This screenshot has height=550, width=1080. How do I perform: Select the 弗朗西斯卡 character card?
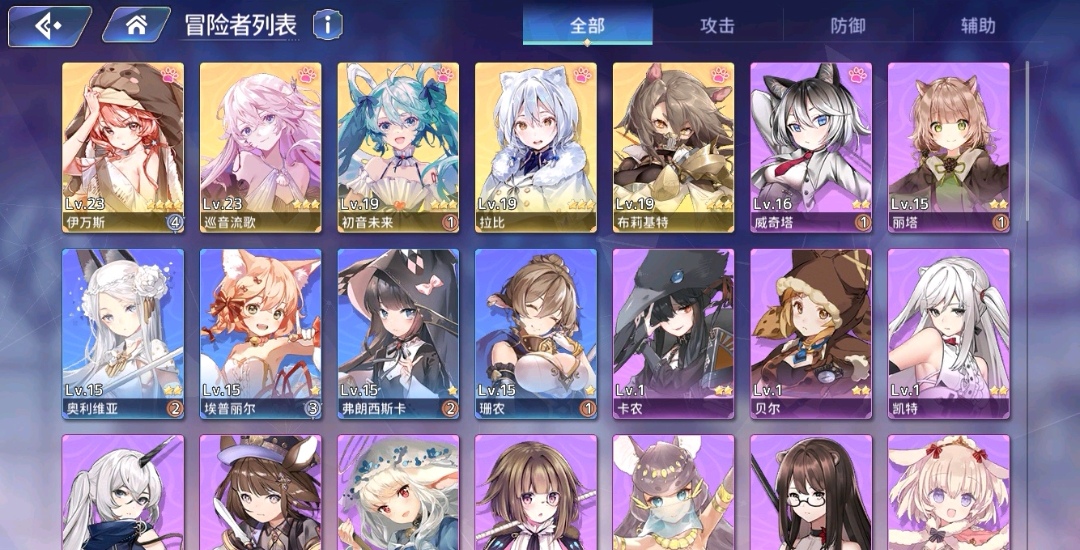coord(398,334)
